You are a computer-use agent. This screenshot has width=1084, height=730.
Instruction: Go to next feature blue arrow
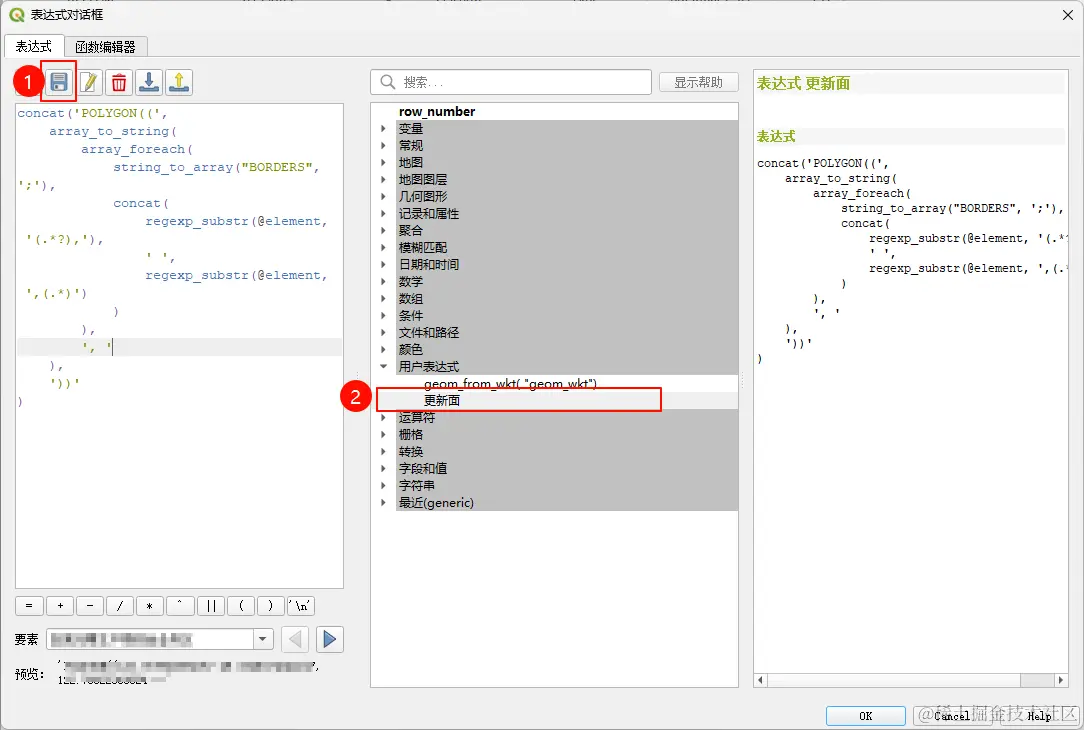[x=330, y=639]
